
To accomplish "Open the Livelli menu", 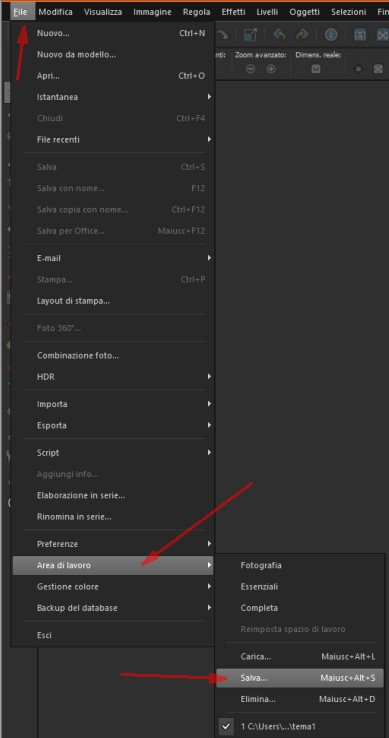I will (x=267, y=12).
